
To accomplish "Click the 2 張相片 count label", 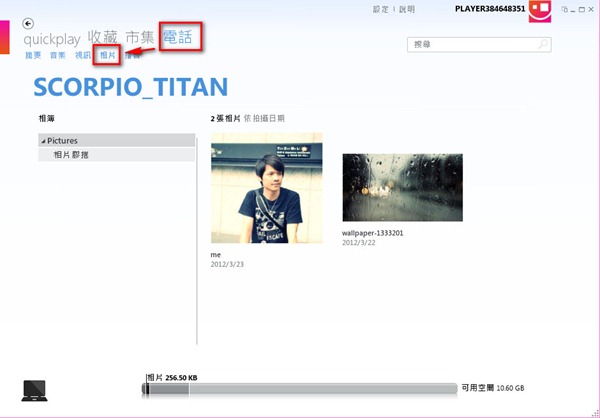I will click(225, 118).
